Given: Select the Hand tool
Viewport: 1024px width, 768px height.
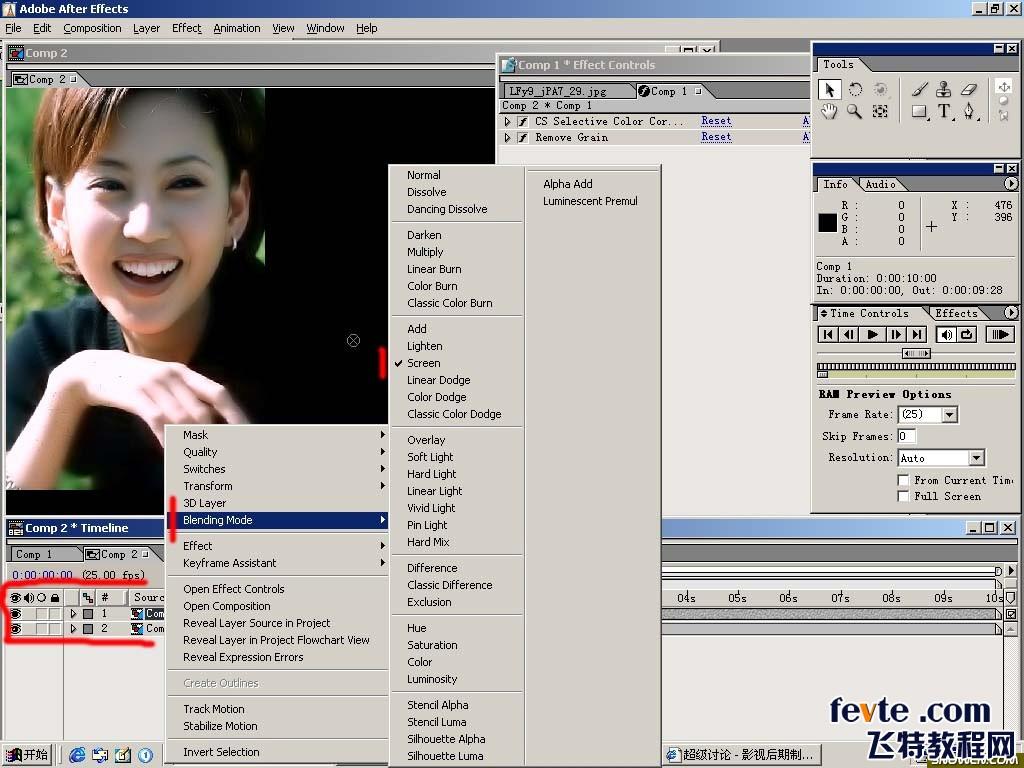Looking at the screenshot, I should click(829, 112).
